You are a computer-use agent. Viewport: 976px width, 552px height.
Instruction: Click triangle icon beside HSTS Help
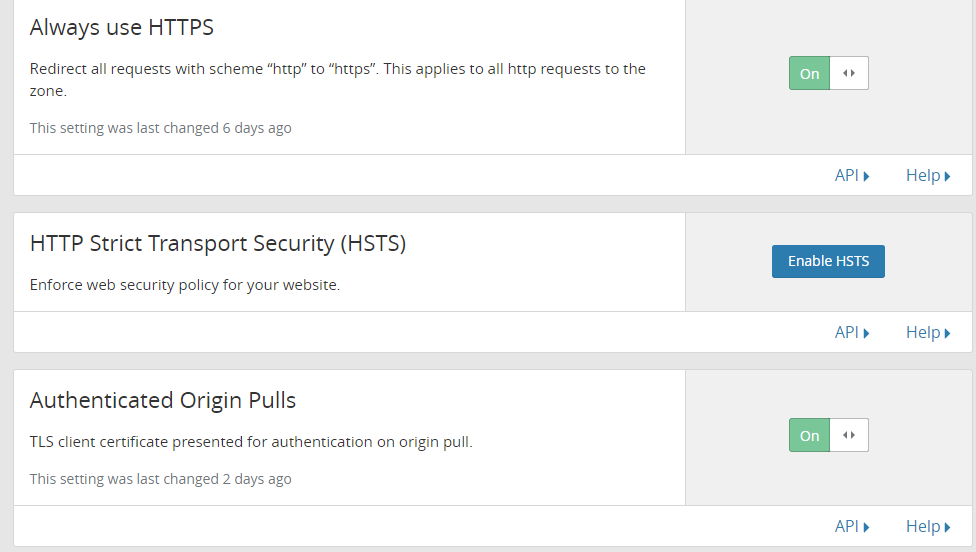click(947, 334)
